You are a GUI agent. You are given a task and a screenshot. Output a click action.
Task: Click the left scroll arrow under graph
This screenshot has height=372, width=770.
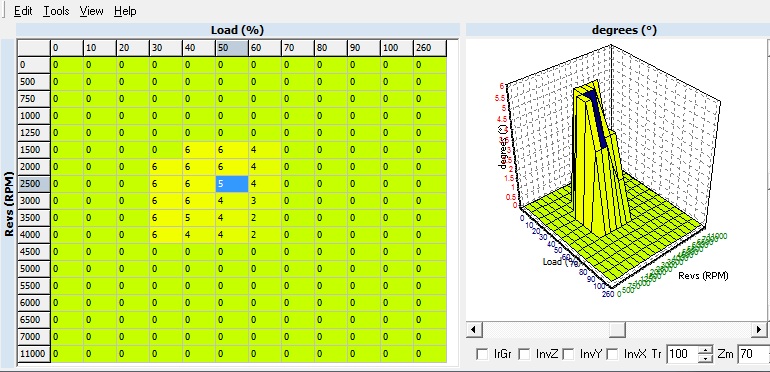point(473,329)
